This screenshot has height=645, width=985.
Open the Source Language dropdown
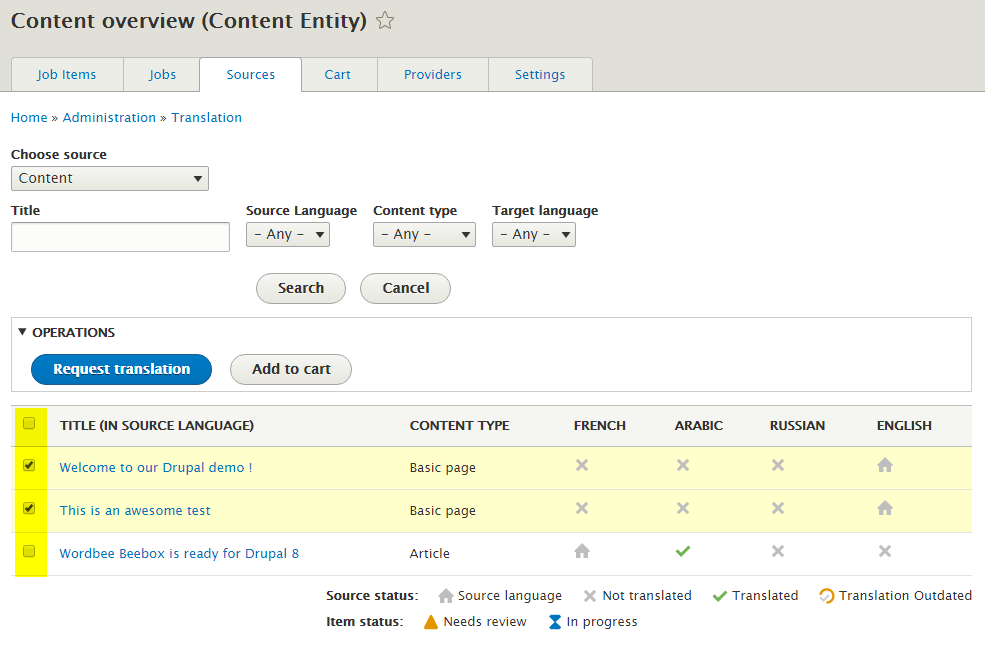pyautogui.click(x=288, y=234)
